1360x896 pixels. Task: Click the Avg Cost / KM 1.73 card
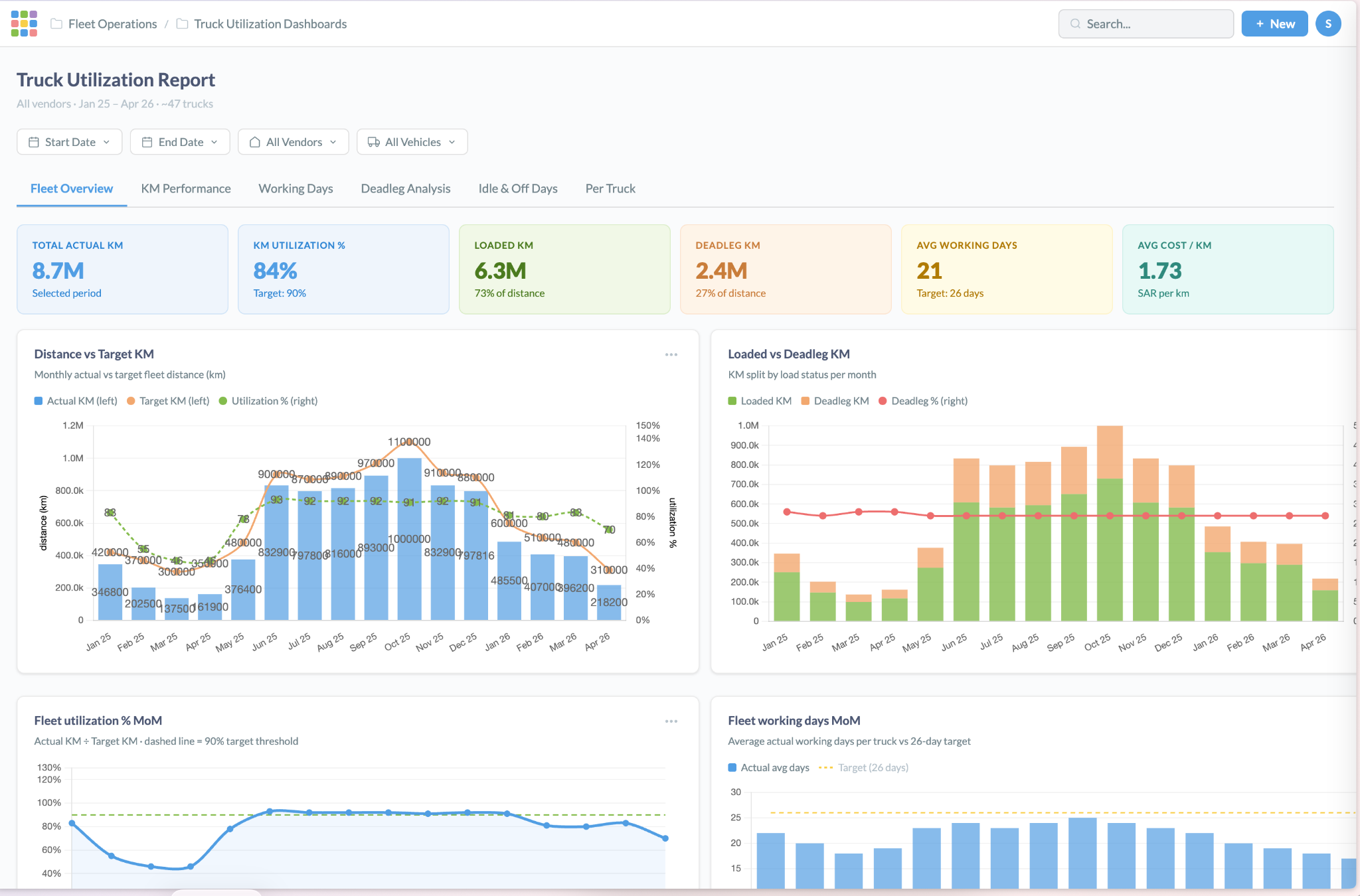click(1228, 269)
